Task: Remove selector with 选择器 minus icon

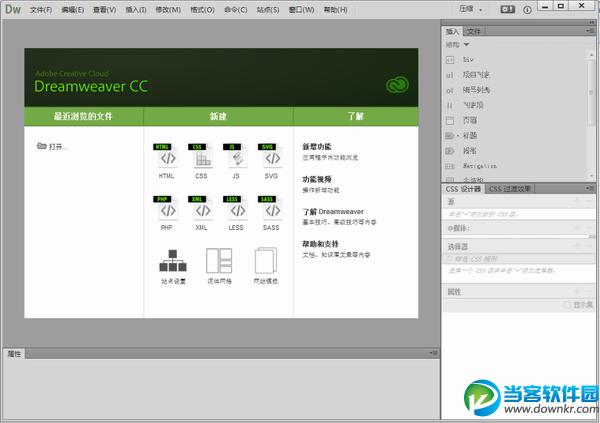Action: pos(589,246)
